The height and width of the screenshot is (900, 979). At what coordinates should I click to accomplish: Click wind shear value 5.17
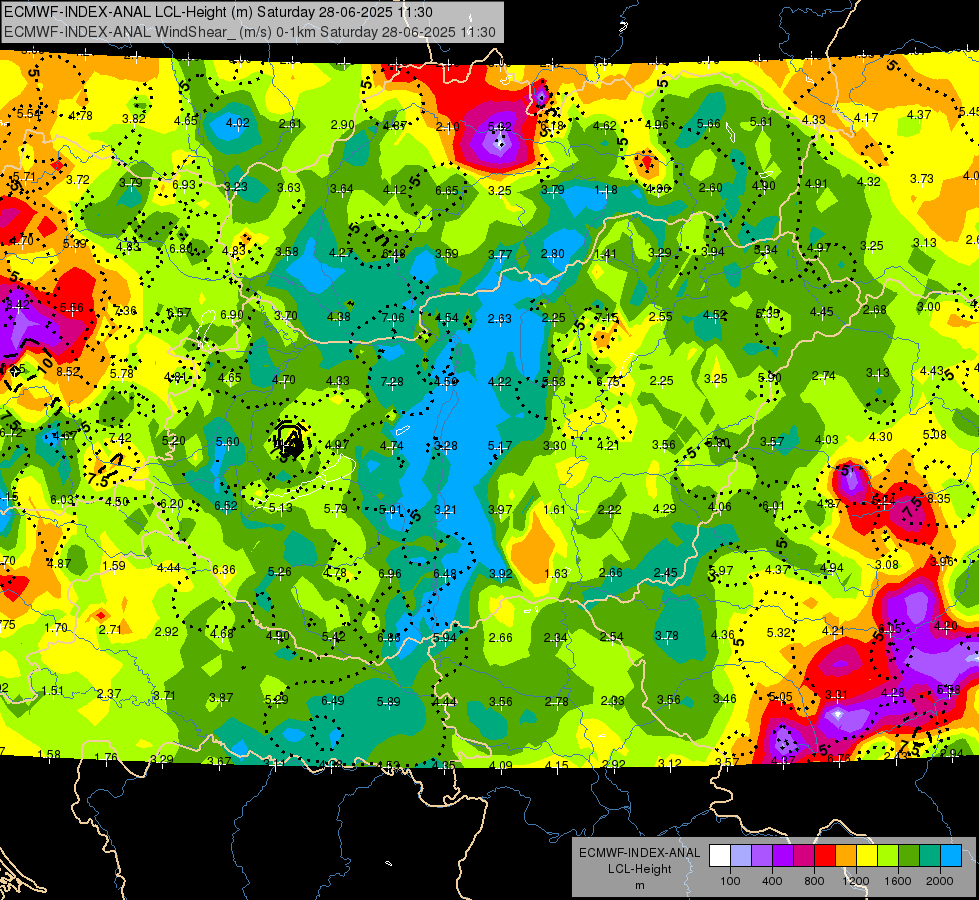tap(500, 445)
